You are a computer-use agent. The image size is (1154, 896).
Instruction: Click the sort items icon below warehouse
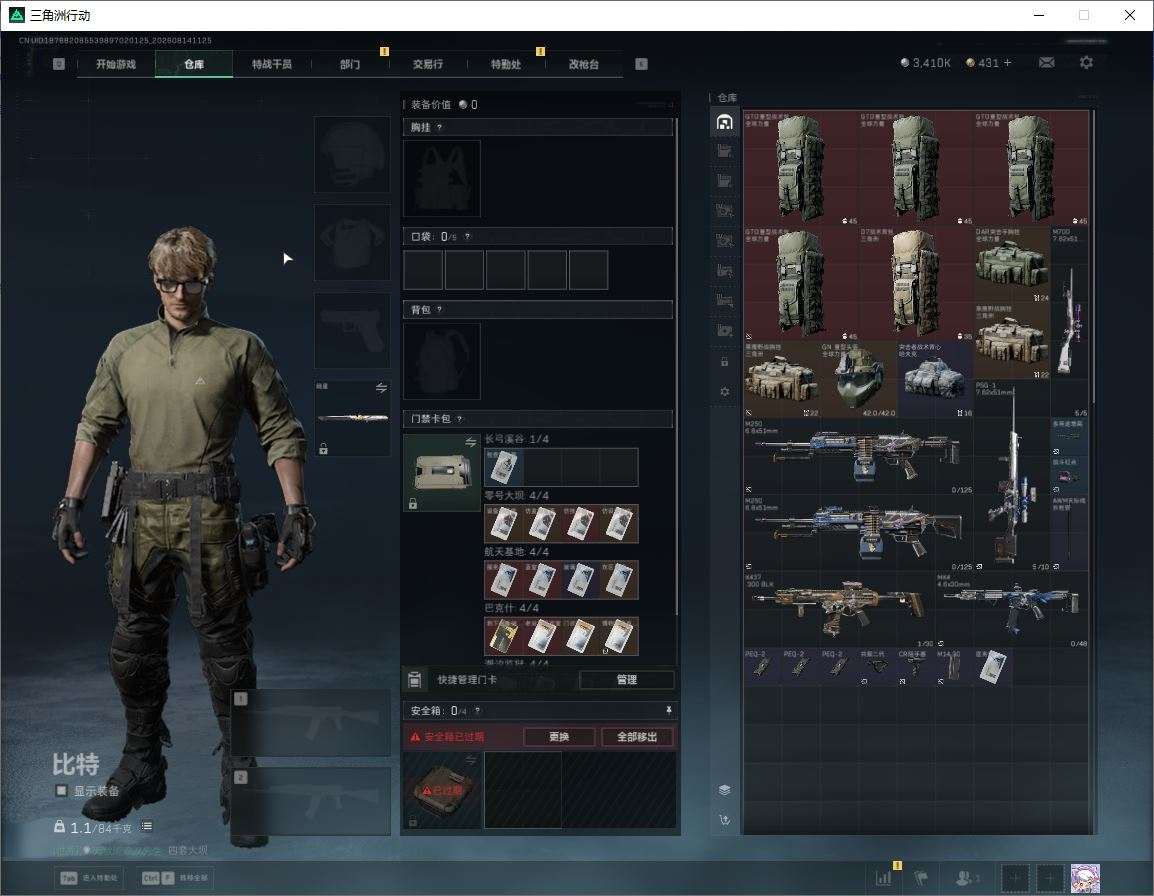tap(724, 819)
